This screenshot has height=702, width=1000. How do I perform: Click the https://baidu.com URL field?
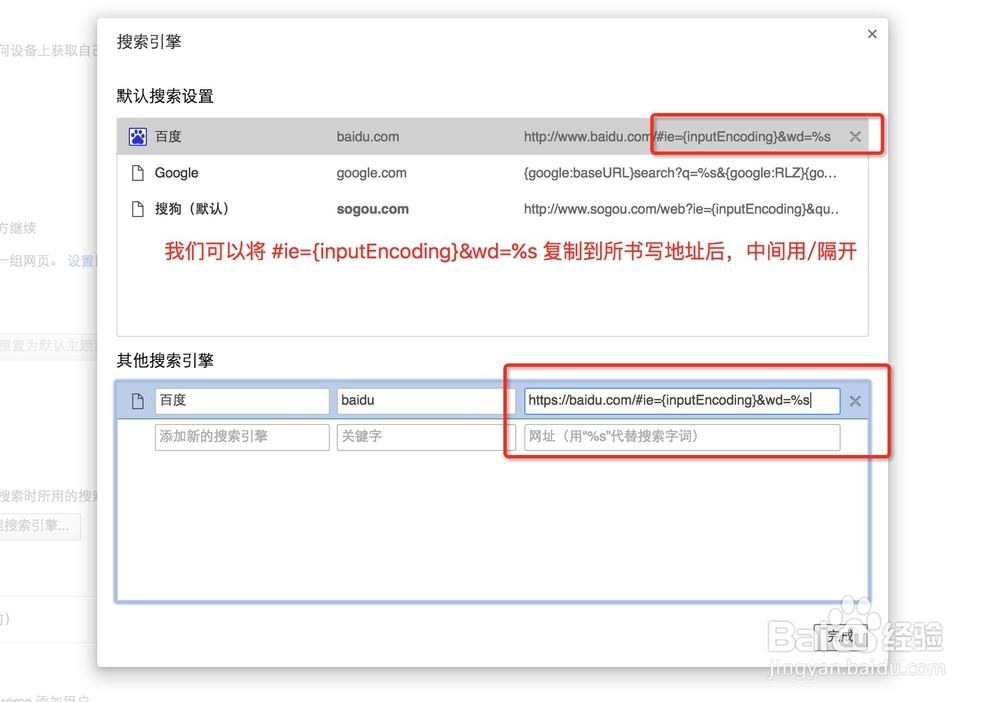682,401
